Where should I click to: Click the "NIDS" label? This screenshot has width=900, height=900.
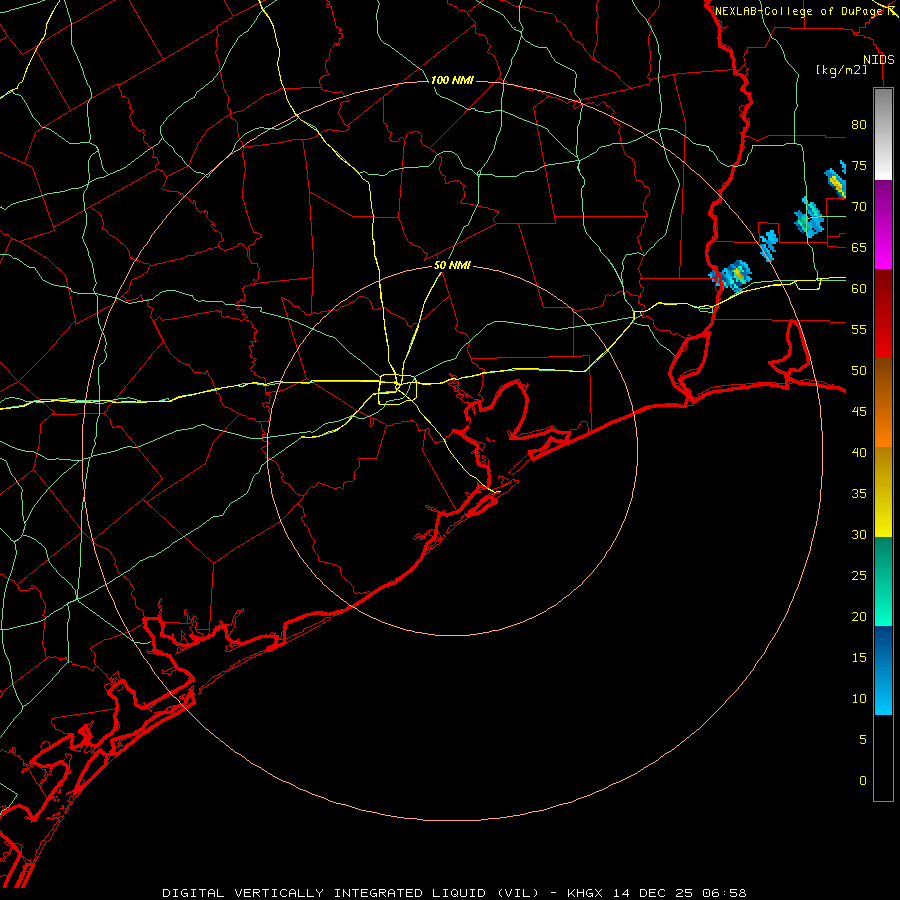pyautogui.click(x=879, y=60)
